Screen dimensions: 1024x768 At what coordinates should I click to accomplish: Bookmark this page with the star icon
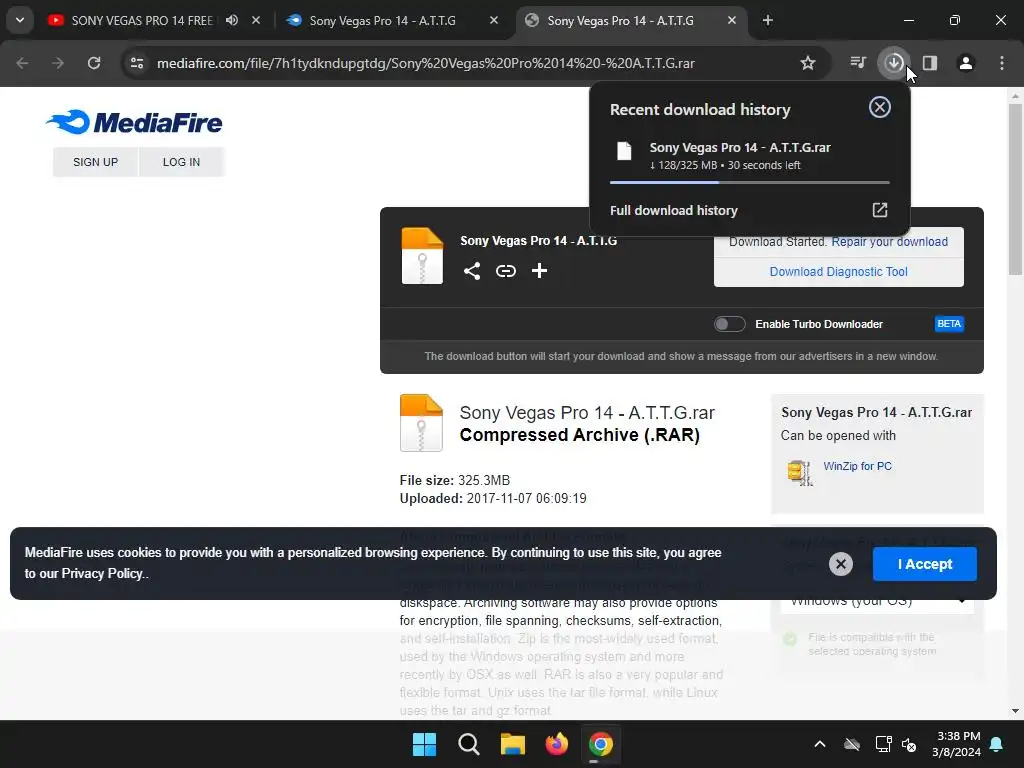point(808,63)
